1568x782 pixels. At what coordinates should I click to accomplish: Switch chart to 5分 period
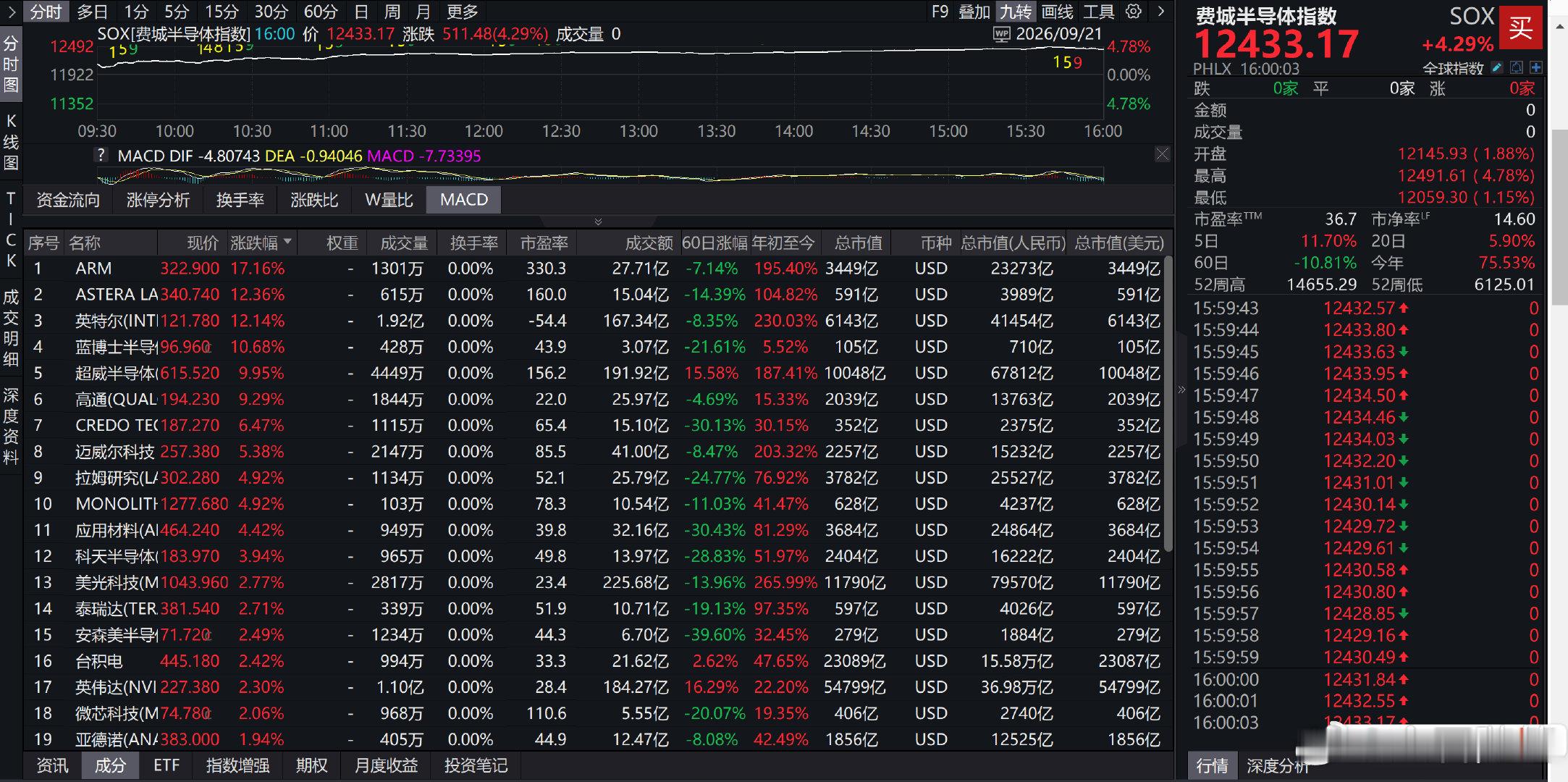[176, 12]
